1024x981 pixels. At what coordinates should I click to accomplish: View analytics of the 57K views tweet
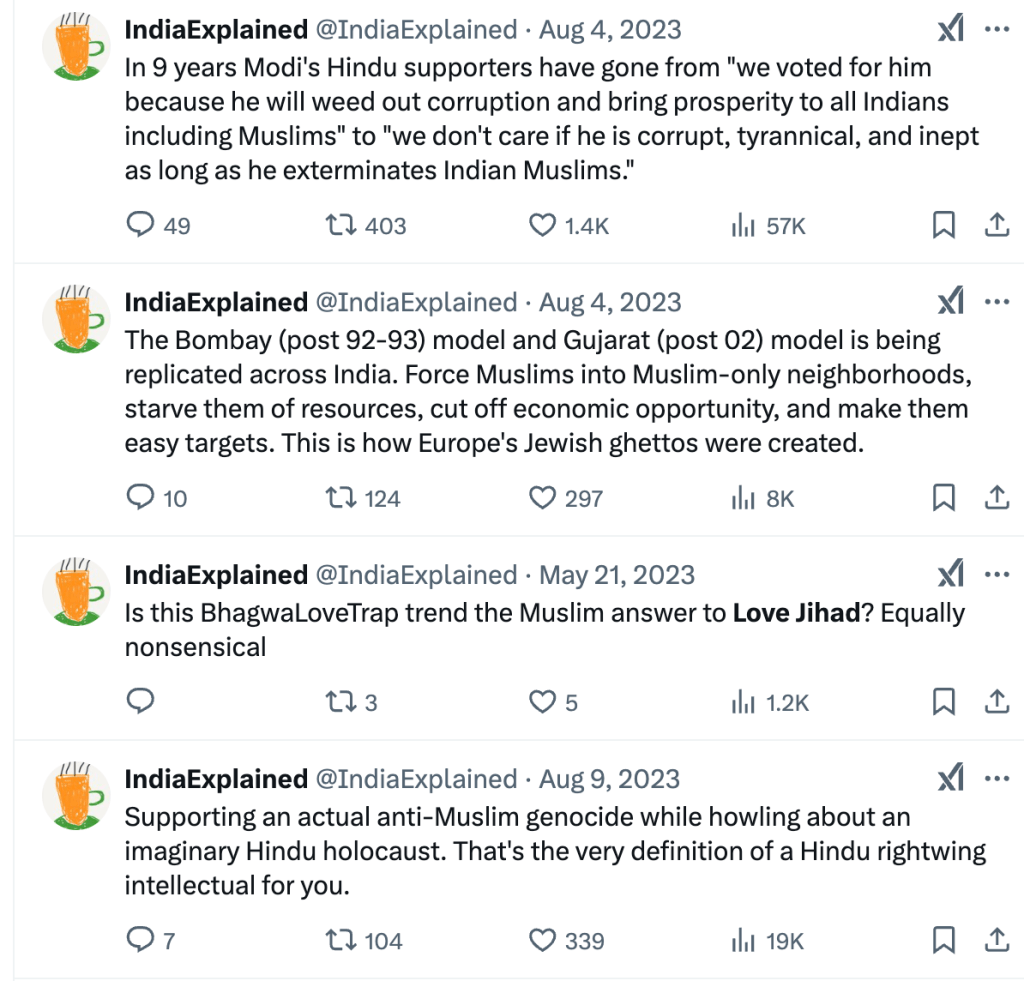pos(742,226)
